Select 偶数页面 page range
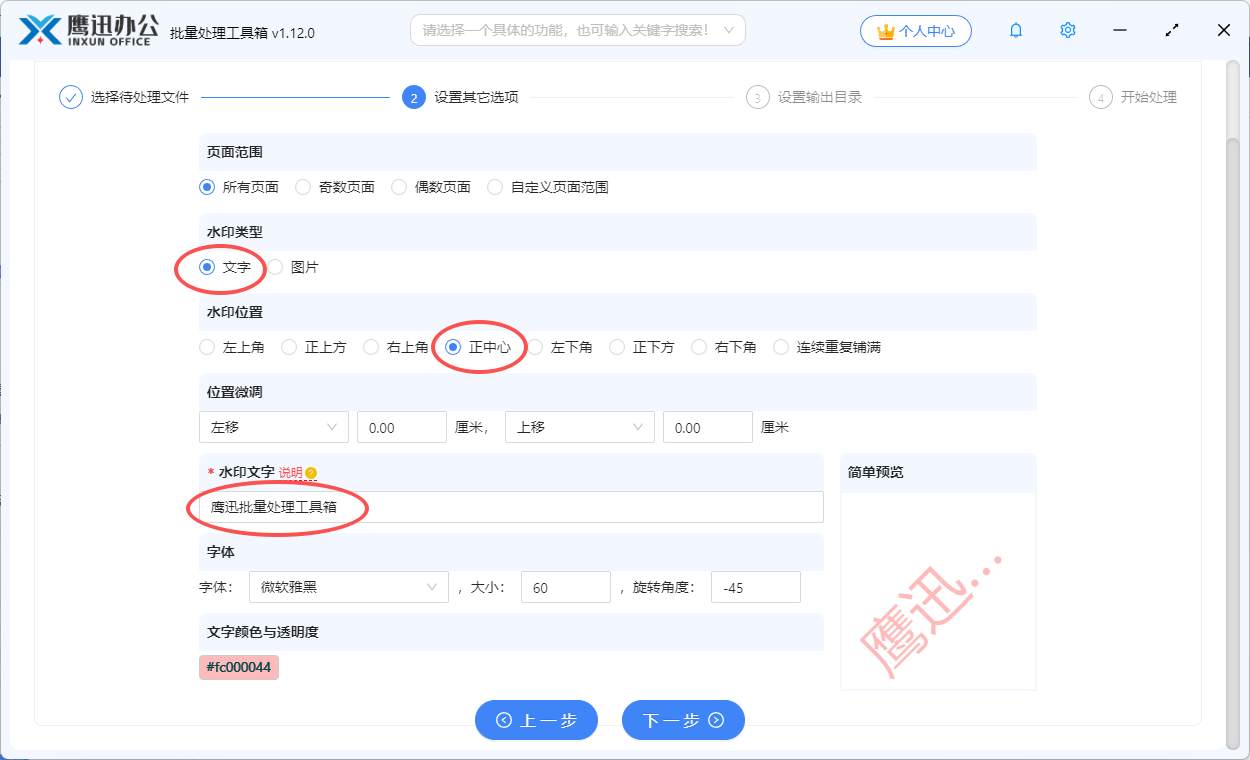The image size is (1250, 760). [x=431, y=187]
